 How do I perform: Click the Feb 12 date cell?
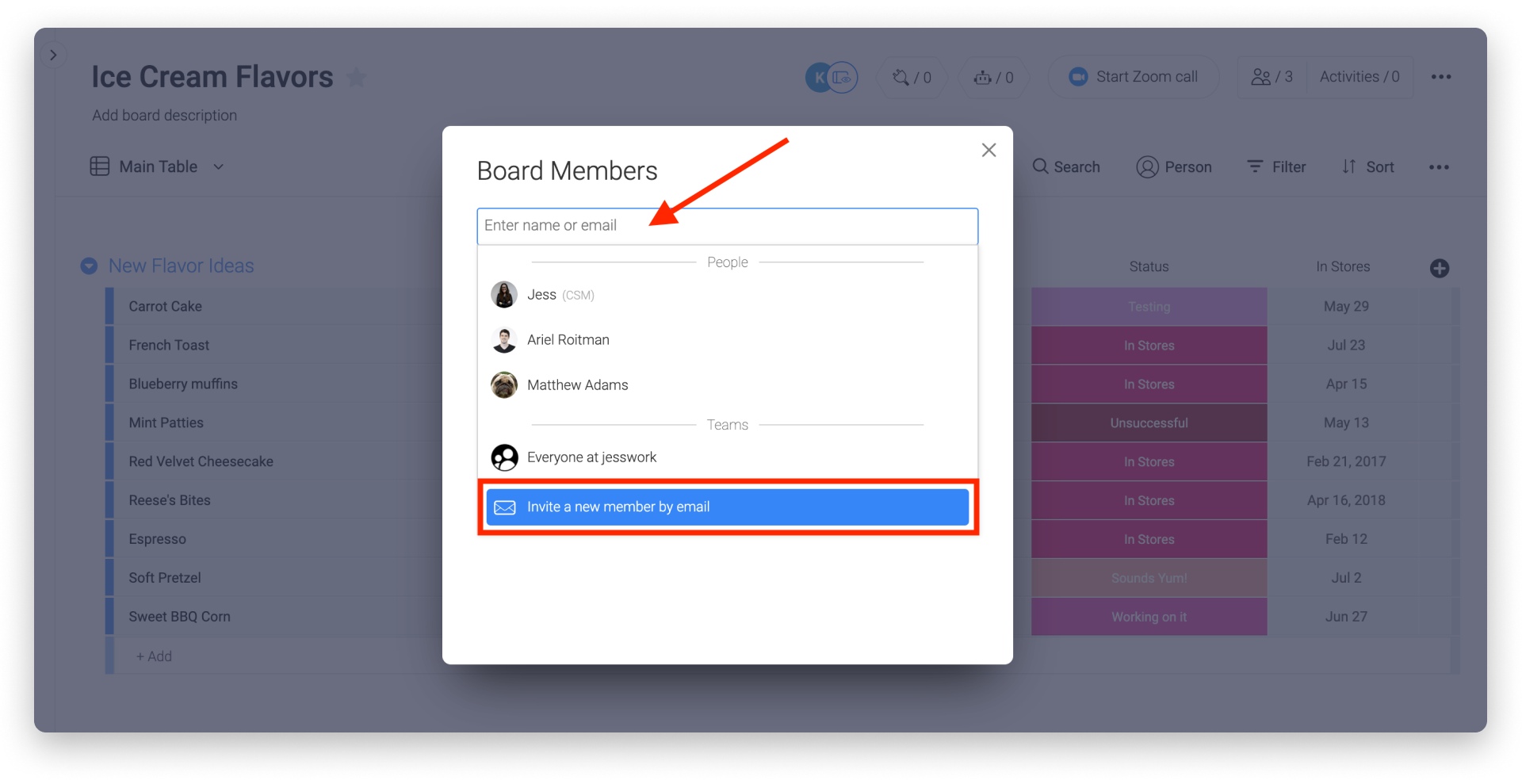pos(1346,540)
